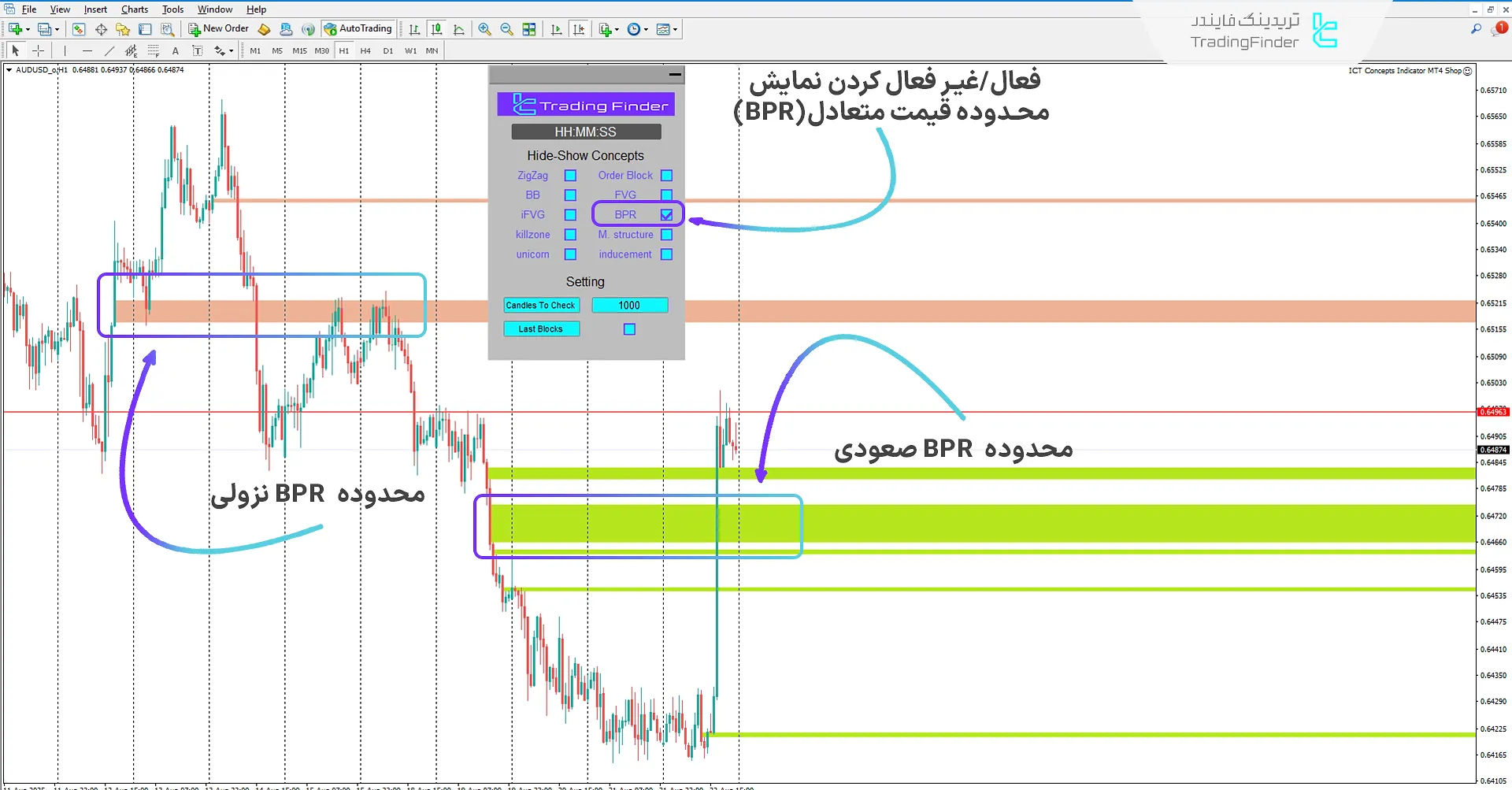The height and width of the screenshot is (790, 1512).
Task: Select the Crosshair tool
Action: pos(38,50)
